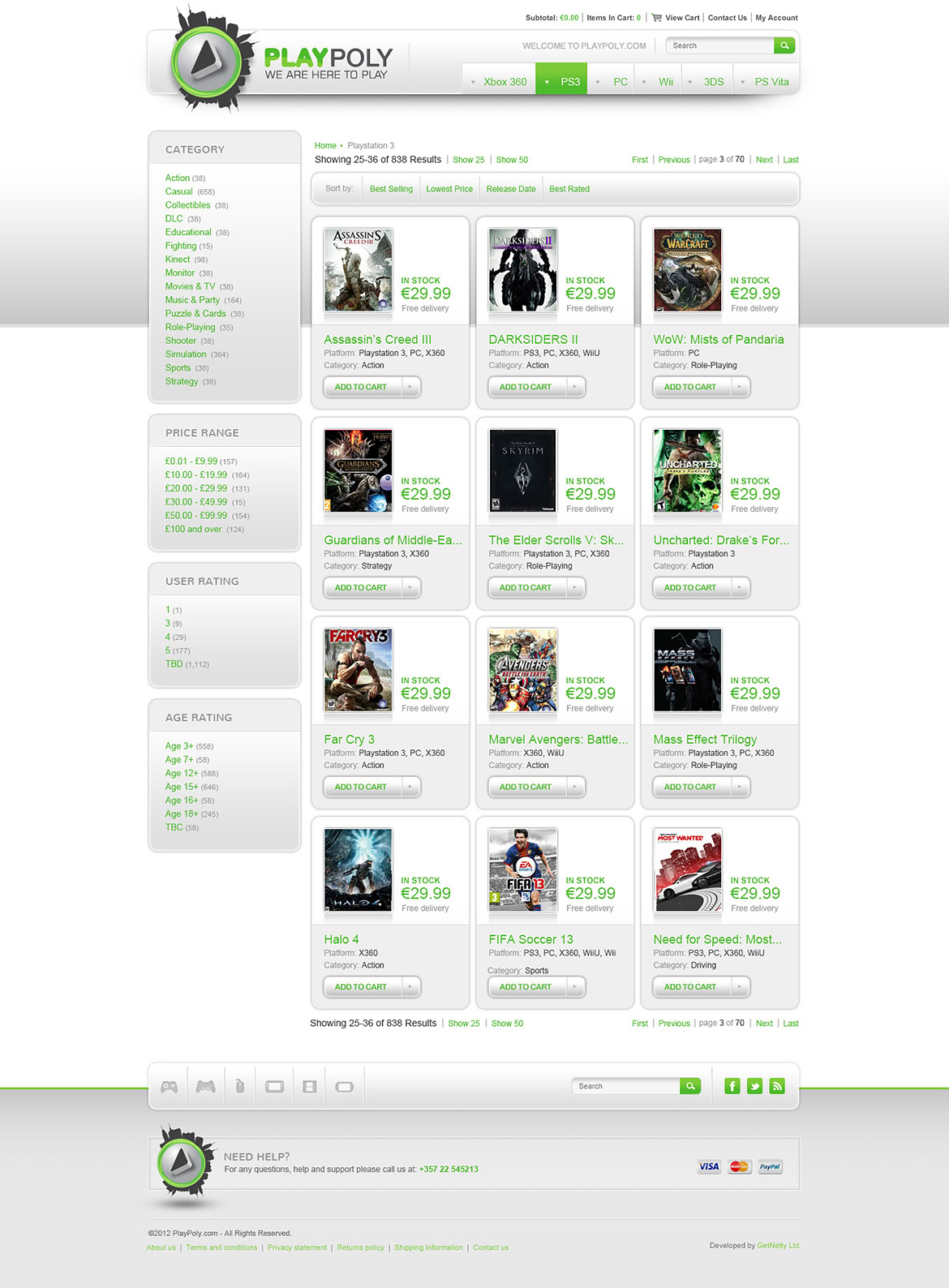Click the footer search magnifier button
Screen dimensions: 949x1288
[x=690, y=1086]
